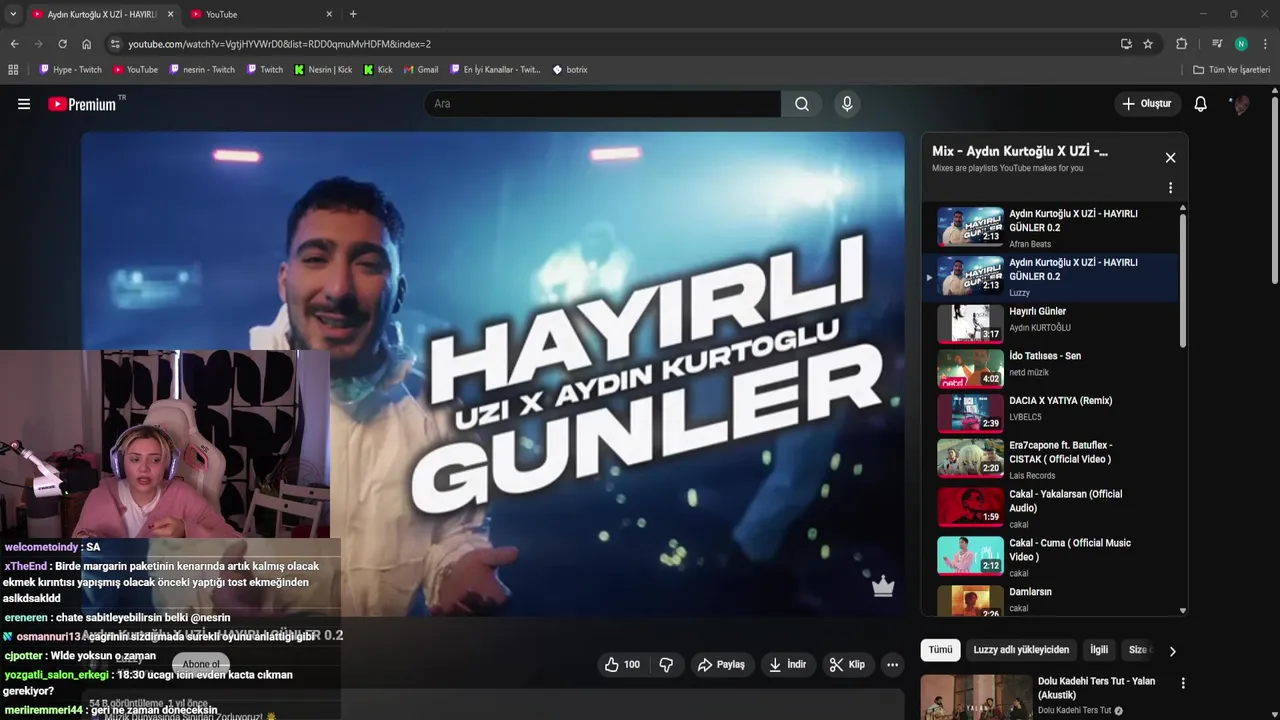The height and width of the screenshot is (720, 1280).
Task: Click the page vertical scrollbar
Action: click(x=1275, y=190)
